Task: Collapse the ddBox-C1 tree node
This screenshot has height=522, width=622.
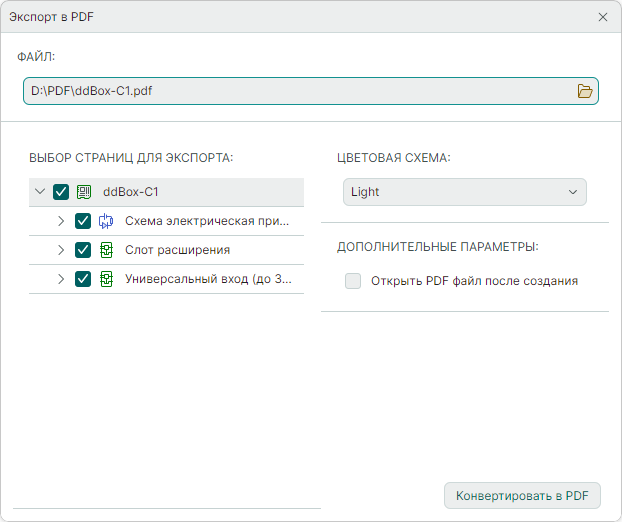Action: tap(40, 192)
